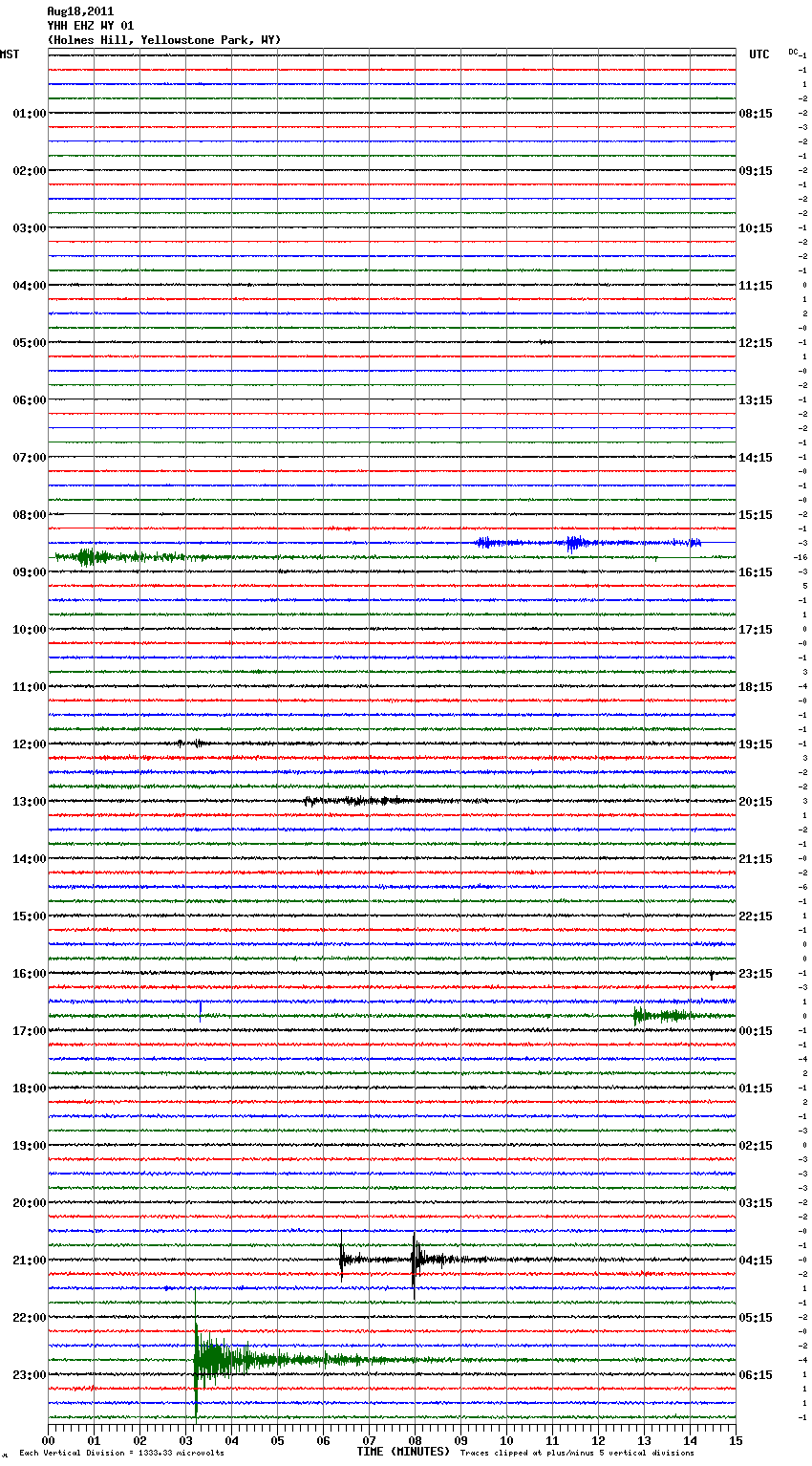Image resolution: width=812 pixels, height=1466 pixels.
Task: Click the 04:15 UTC time label
Action: [x=756, y=1261]
